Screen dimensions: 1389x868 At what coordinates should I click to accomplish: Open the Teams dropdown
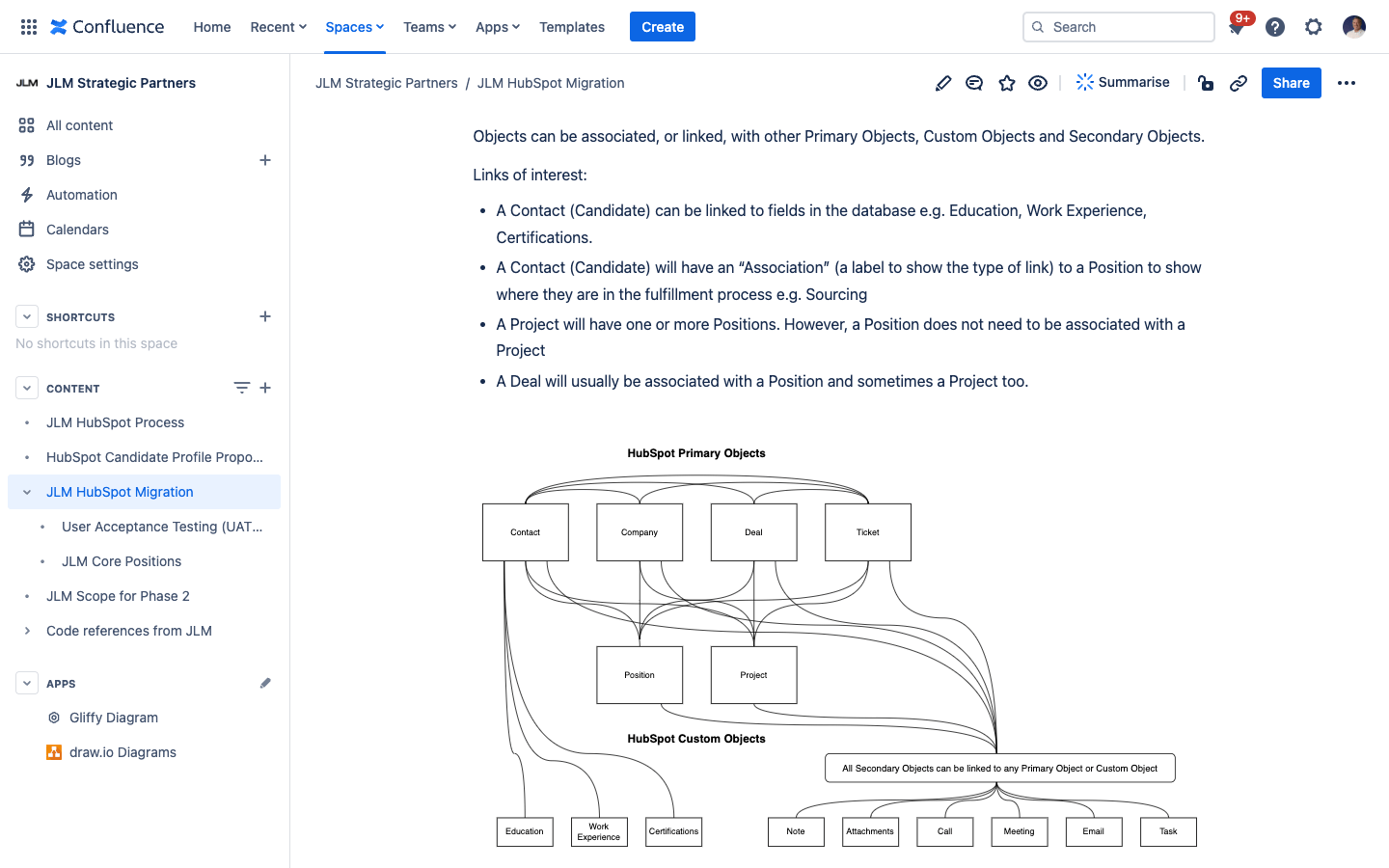[430, 27]
